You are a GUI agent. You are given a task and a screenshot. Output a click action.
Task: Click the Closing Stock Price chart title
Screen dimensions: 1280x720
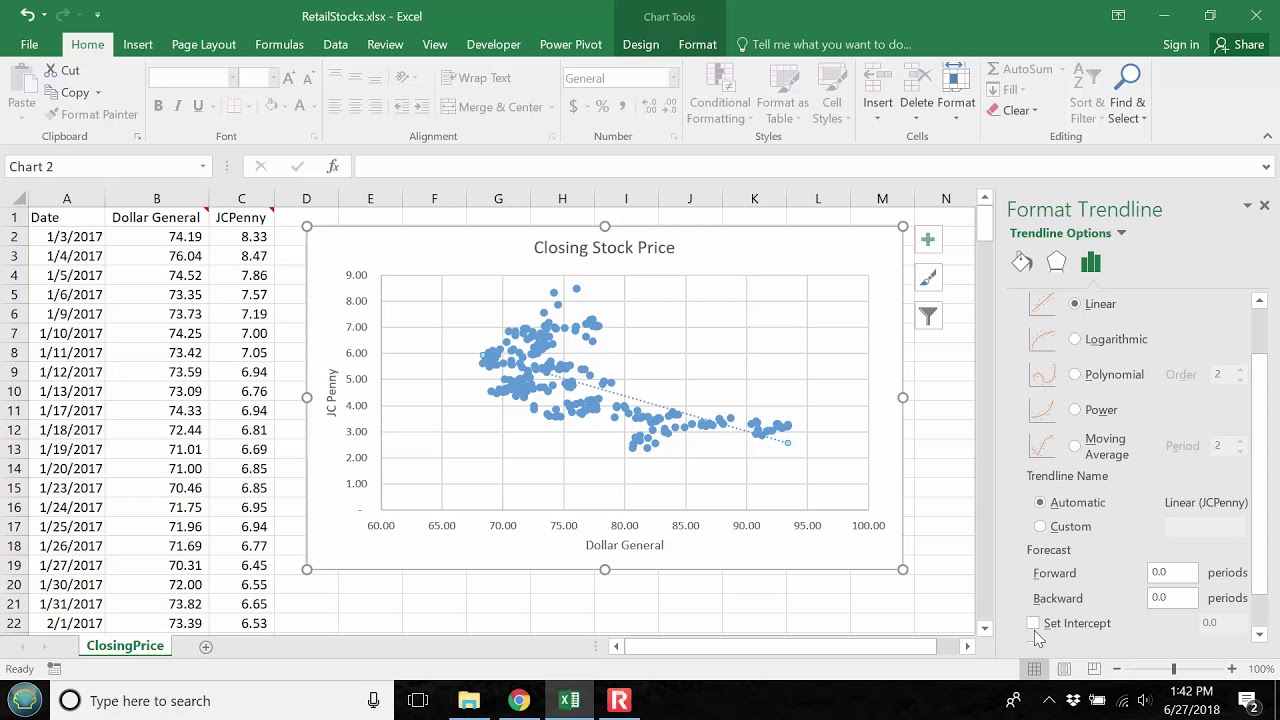click(604, 247)
